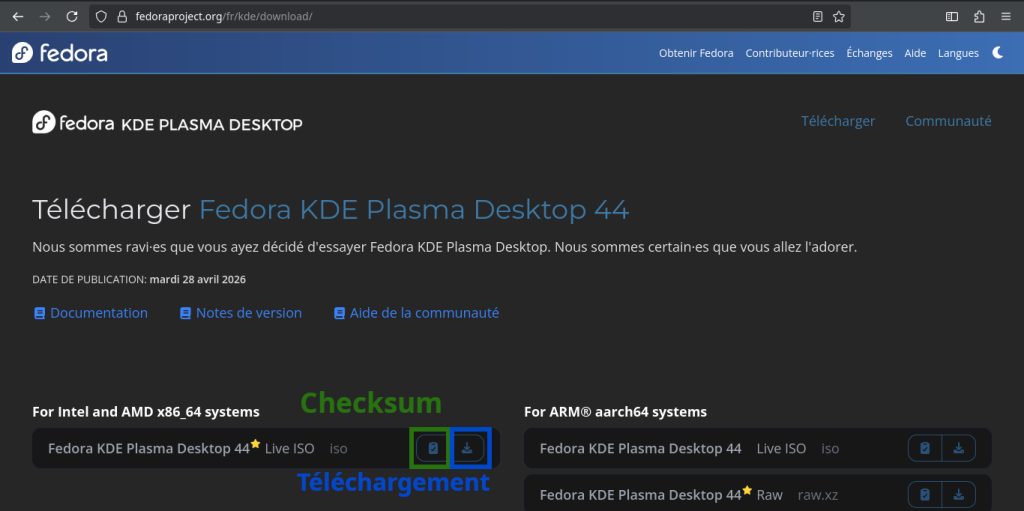Viewport: 1024px width, 511px height.
Task: Click the publication date 'mardi 28 avril 2026'
Action: [x=198, y=280]
